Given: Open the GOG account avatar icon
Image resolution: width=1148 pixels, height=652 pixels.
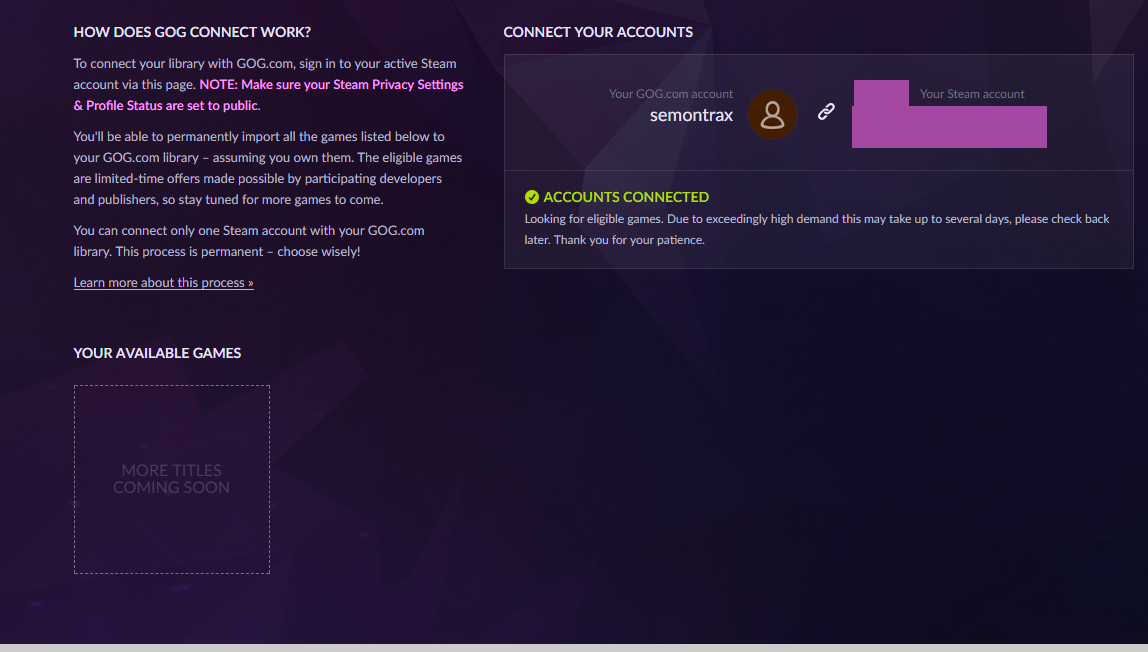Looking at the screenshot, I should 772,115.
